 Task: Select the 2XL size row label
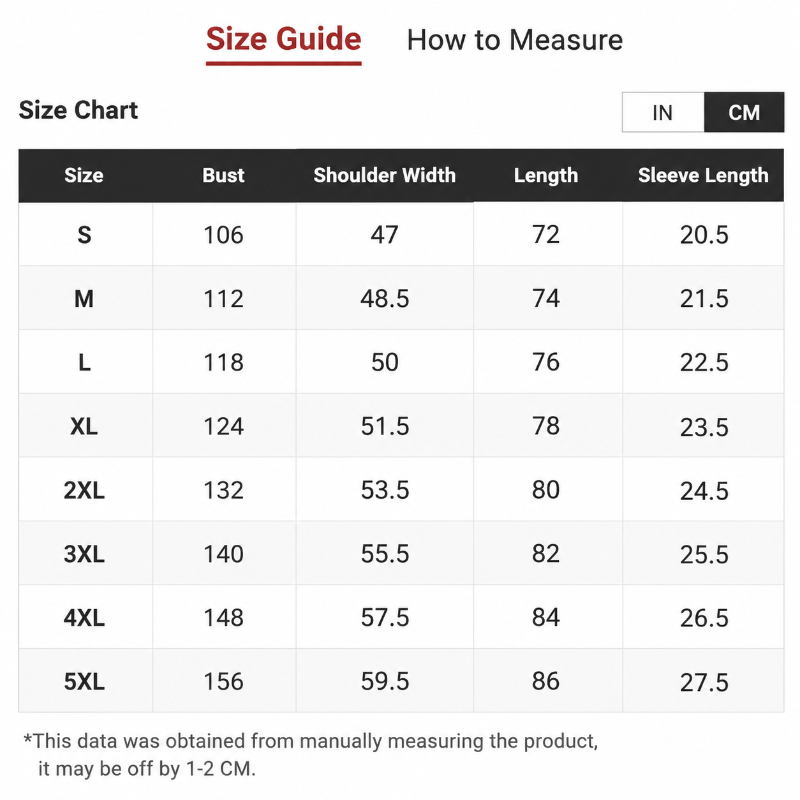click(84, 490)
